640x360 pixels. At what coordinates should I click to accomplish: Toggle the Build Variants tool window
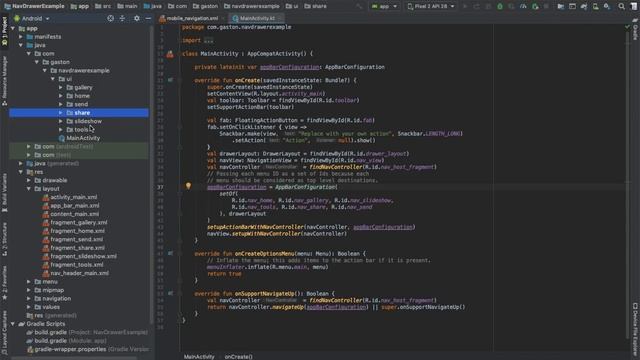coord(4,193)
